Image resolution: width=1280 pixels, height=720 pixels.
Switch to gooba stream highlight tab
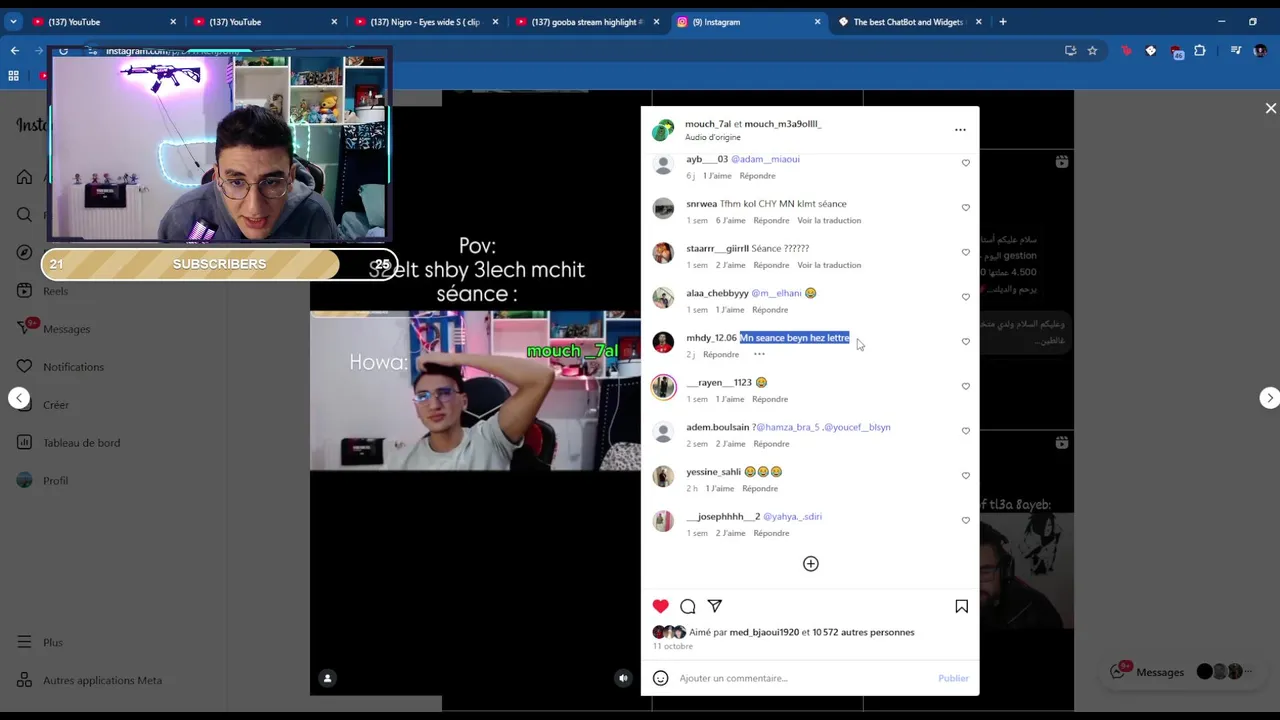(586, 21)
